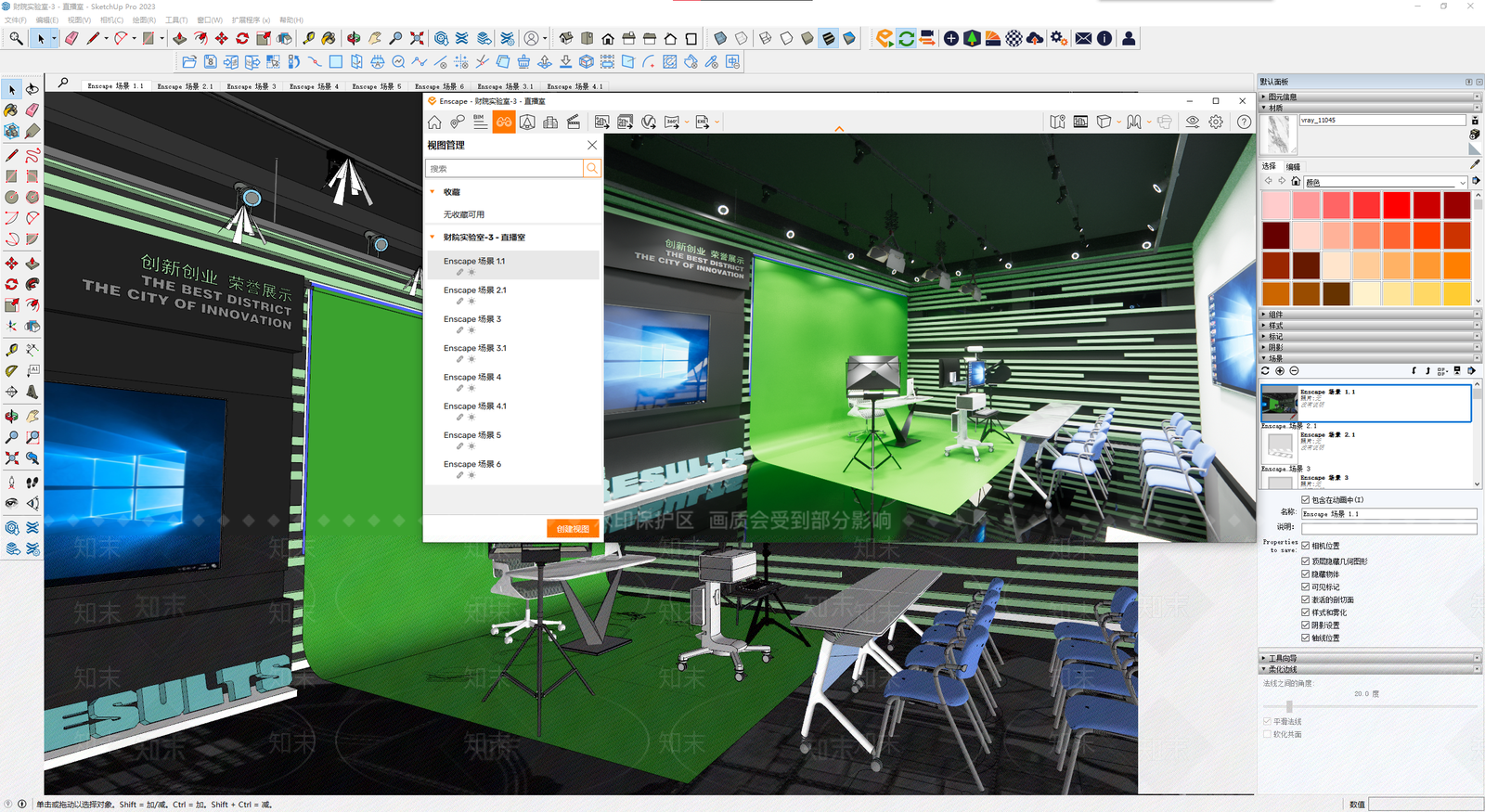Image resolution: width=1485 pixels, height=812 pixels.
Task: Select the Eraser tool in SketchUp's top toolbar
Action: click(71, 38)
